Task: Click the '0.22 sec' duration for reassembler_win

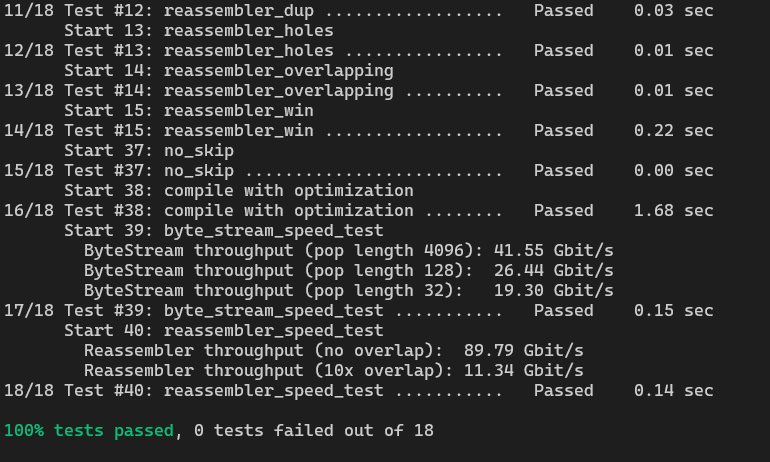Action: [674, 131]
